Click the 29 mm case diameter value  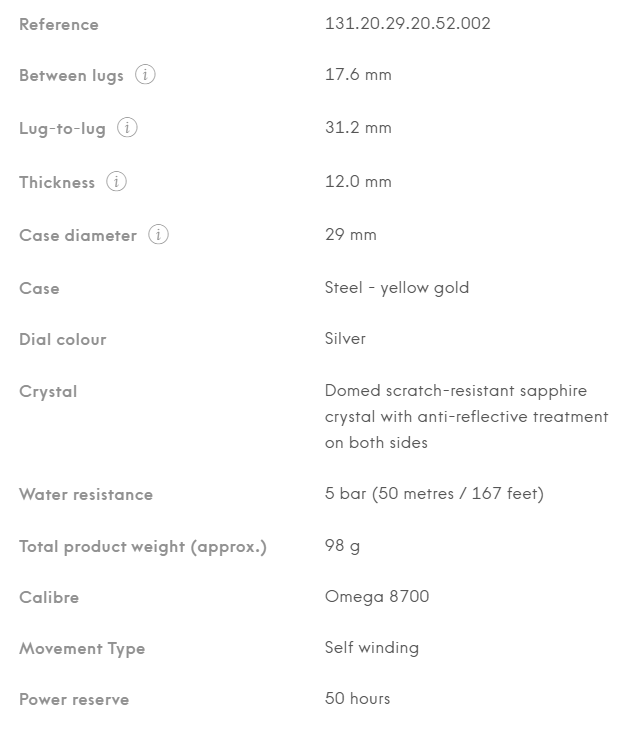tap(351, 235)
